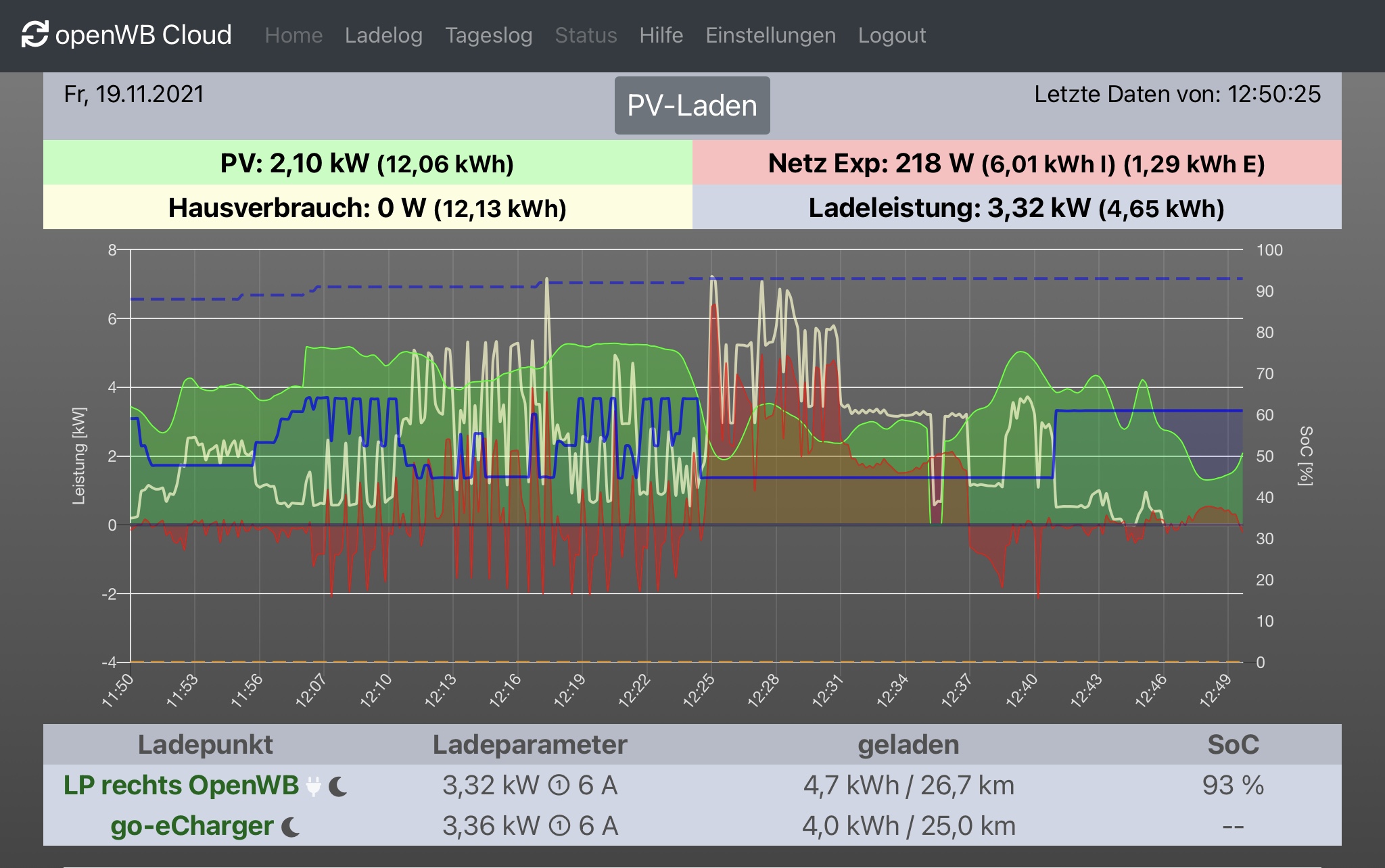
Task: Go to the Tageslog page
Action: point(488,35)
